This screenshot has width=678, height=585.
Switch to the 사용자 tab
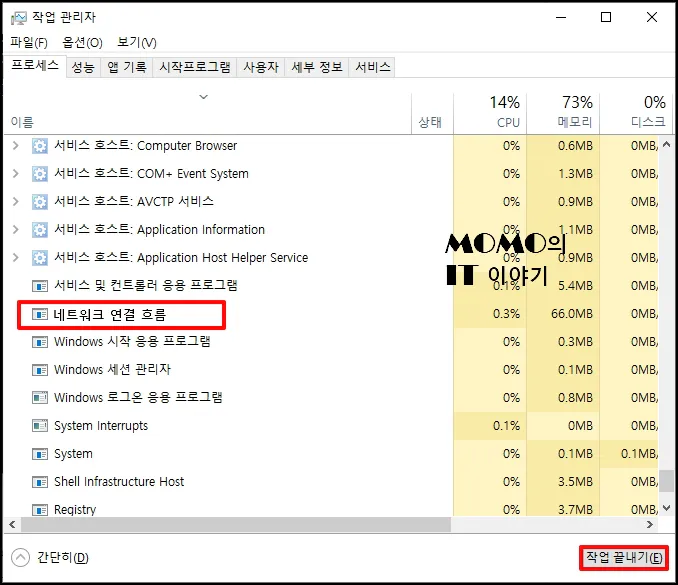pos(261,67)
